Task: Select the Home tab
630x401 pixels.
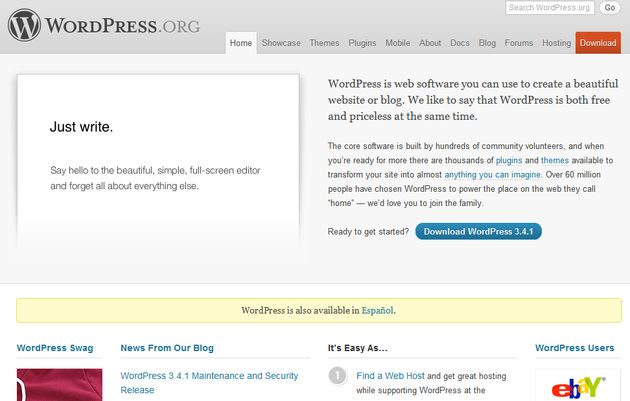Action: pos(241,43)
